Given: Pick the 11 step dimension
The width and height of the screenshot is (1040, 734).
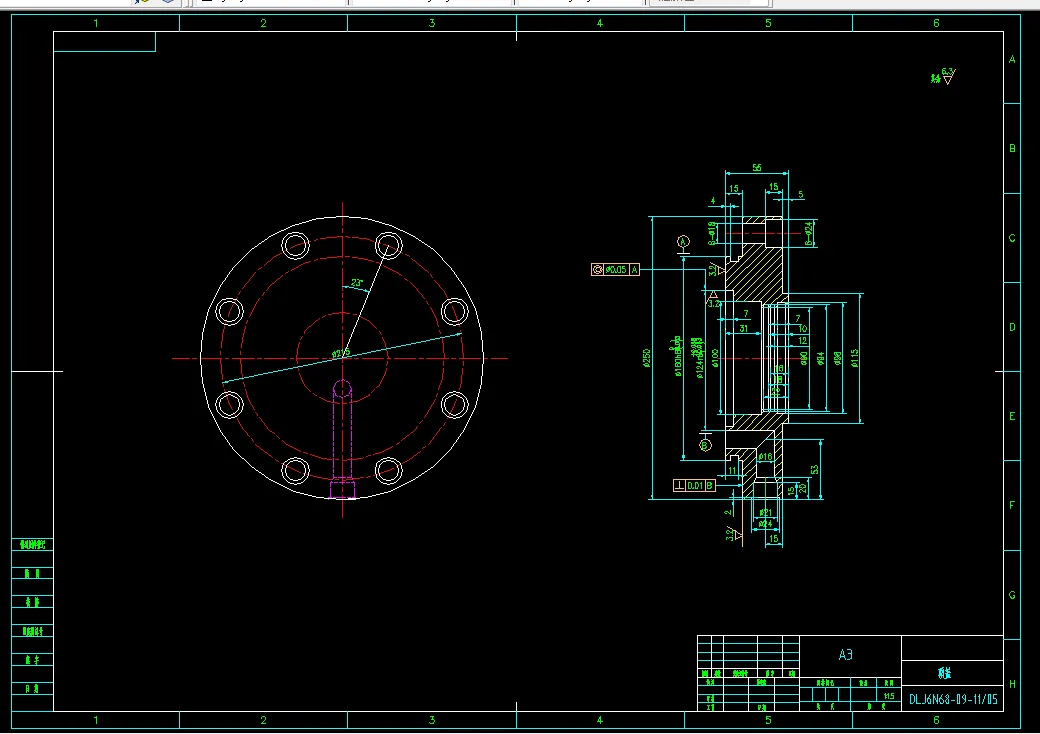Looking at the screenshot, I should (732, 471).
